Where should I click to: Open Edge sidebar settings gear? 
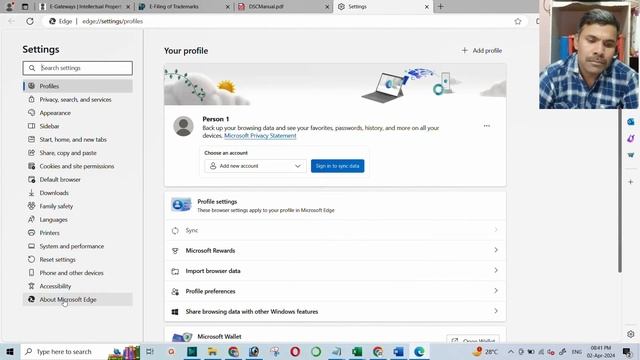coord(631,334)
